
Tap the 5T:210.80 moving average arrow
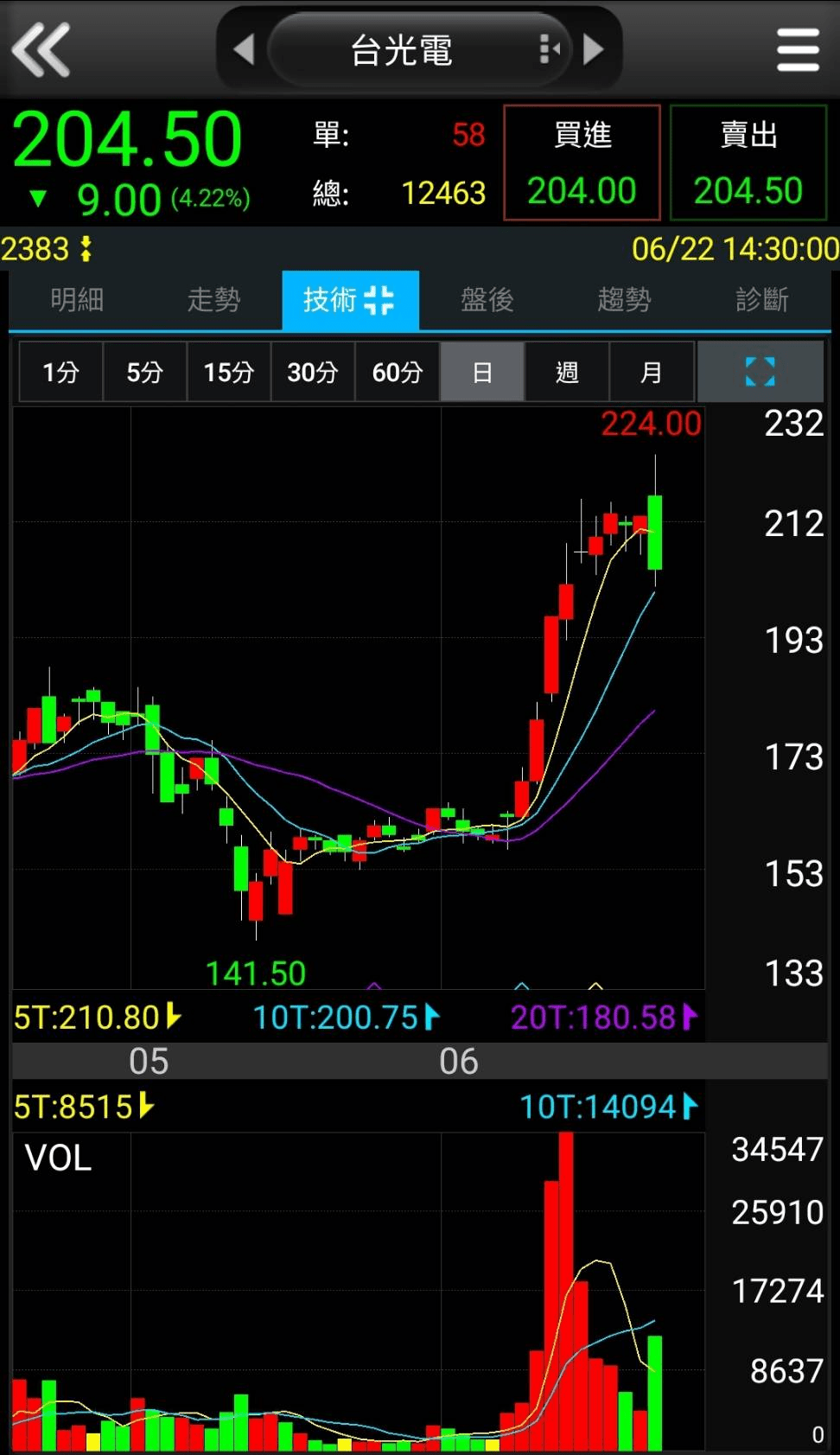click(173, 1017)
